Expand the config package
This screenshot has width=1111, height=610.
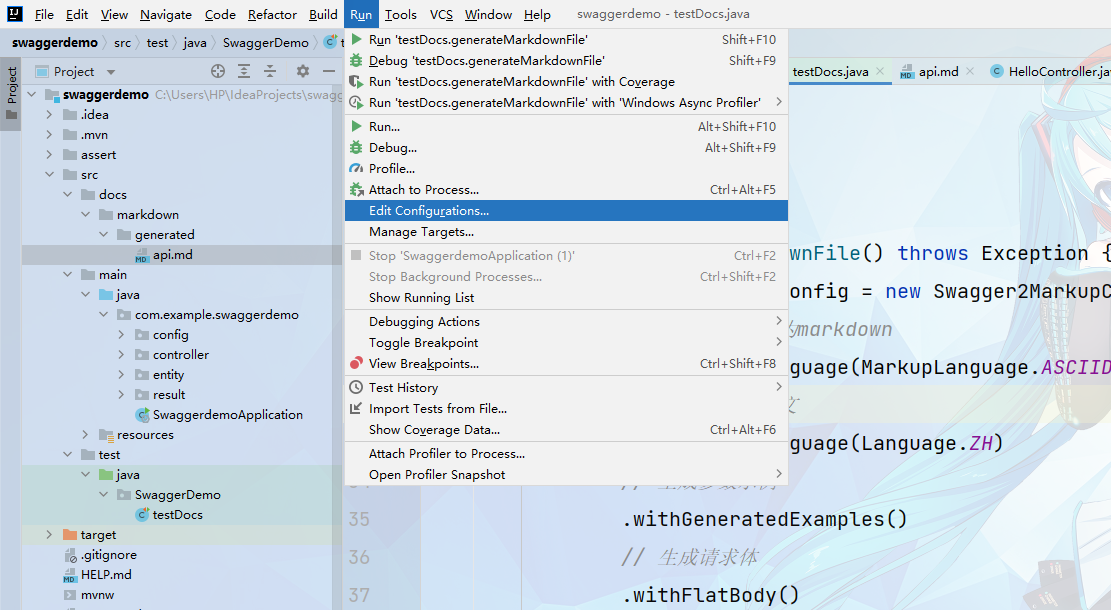click(121, 334)
